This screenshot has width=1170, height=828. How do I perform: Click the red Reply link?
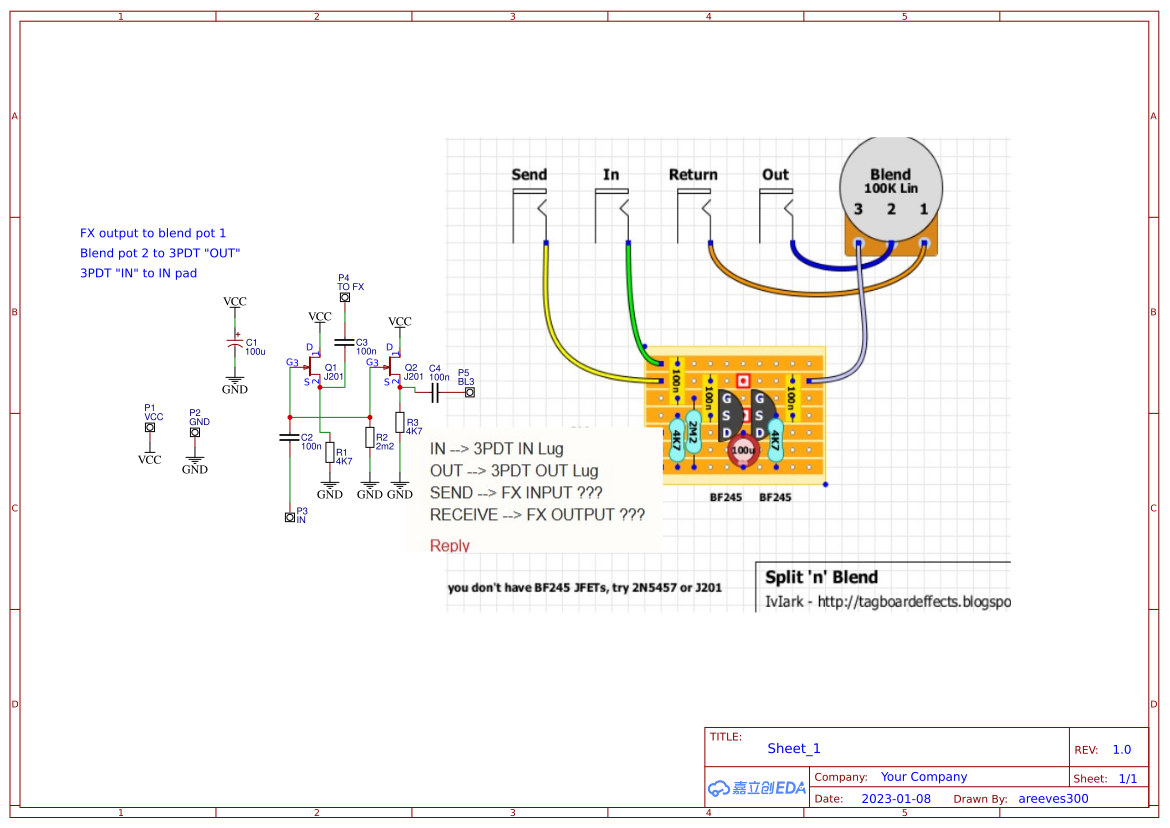(x=449, y=546)
